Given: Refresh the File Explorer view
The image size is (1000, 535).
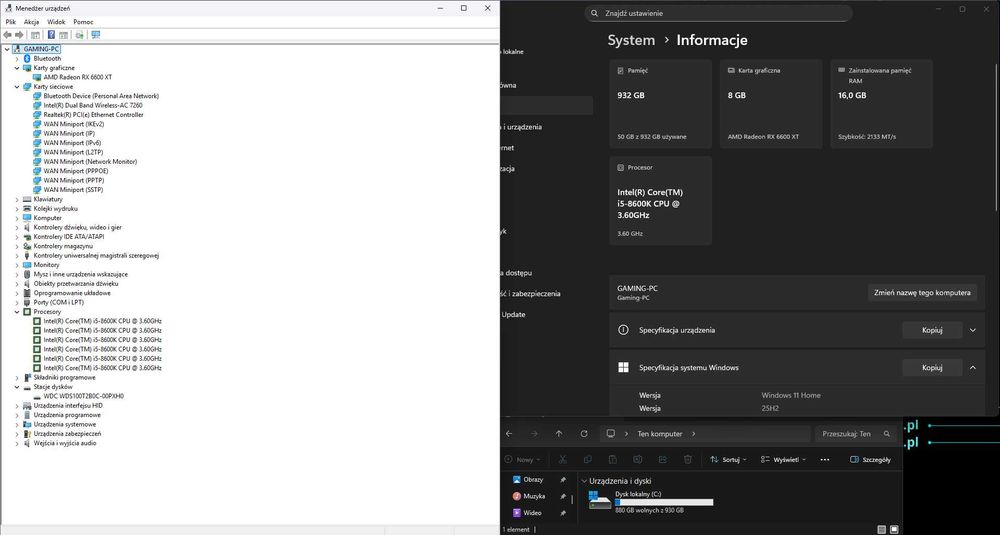Looking at the screenshot, I should [x=584, y=434].
